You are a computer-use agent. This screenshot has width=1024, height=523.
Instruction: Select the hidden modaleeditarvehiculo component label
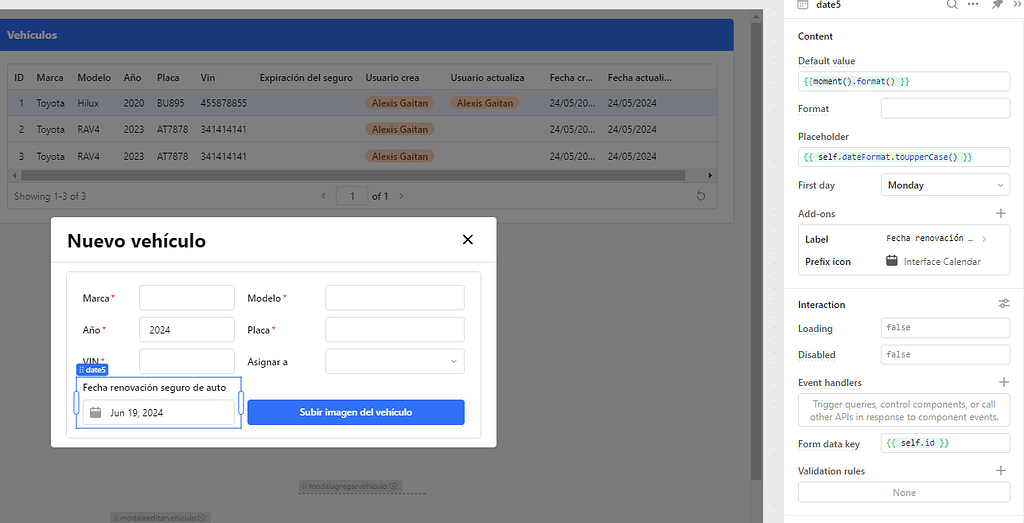coord(161,518)
